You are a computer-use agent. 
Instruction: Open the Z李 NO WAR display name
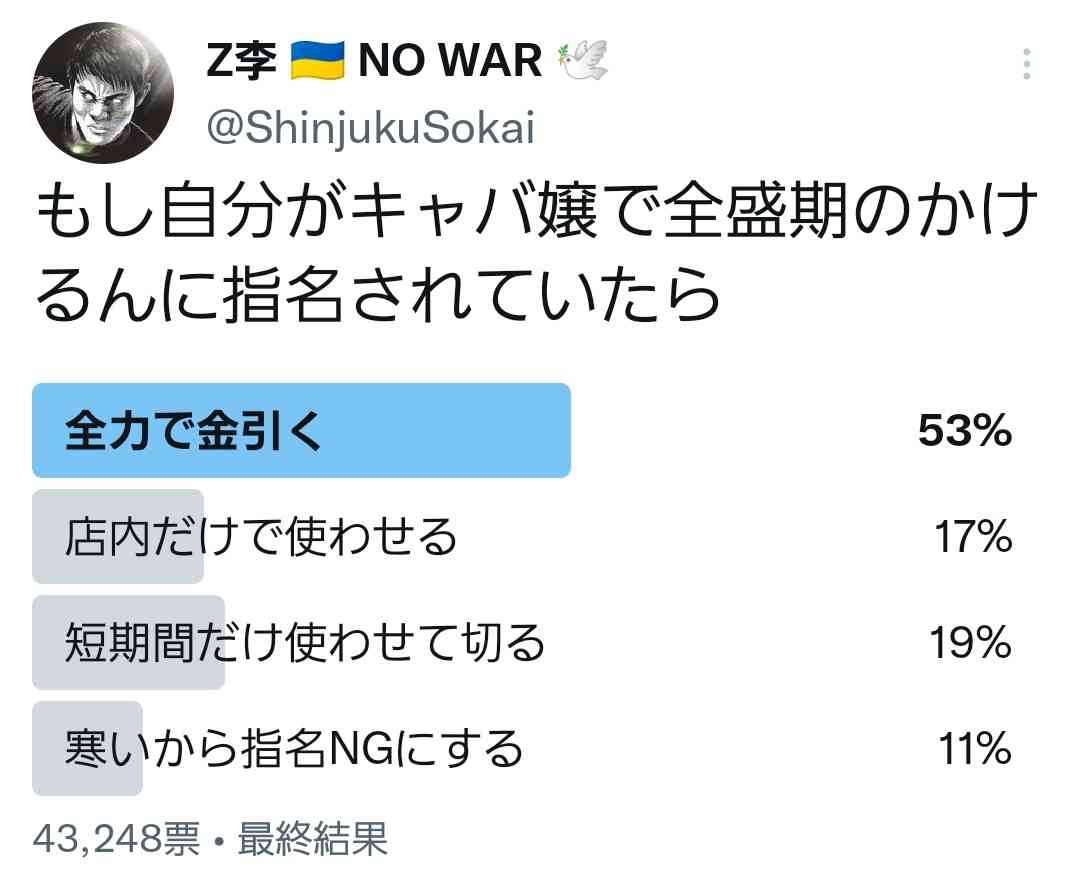pos(407,61)
